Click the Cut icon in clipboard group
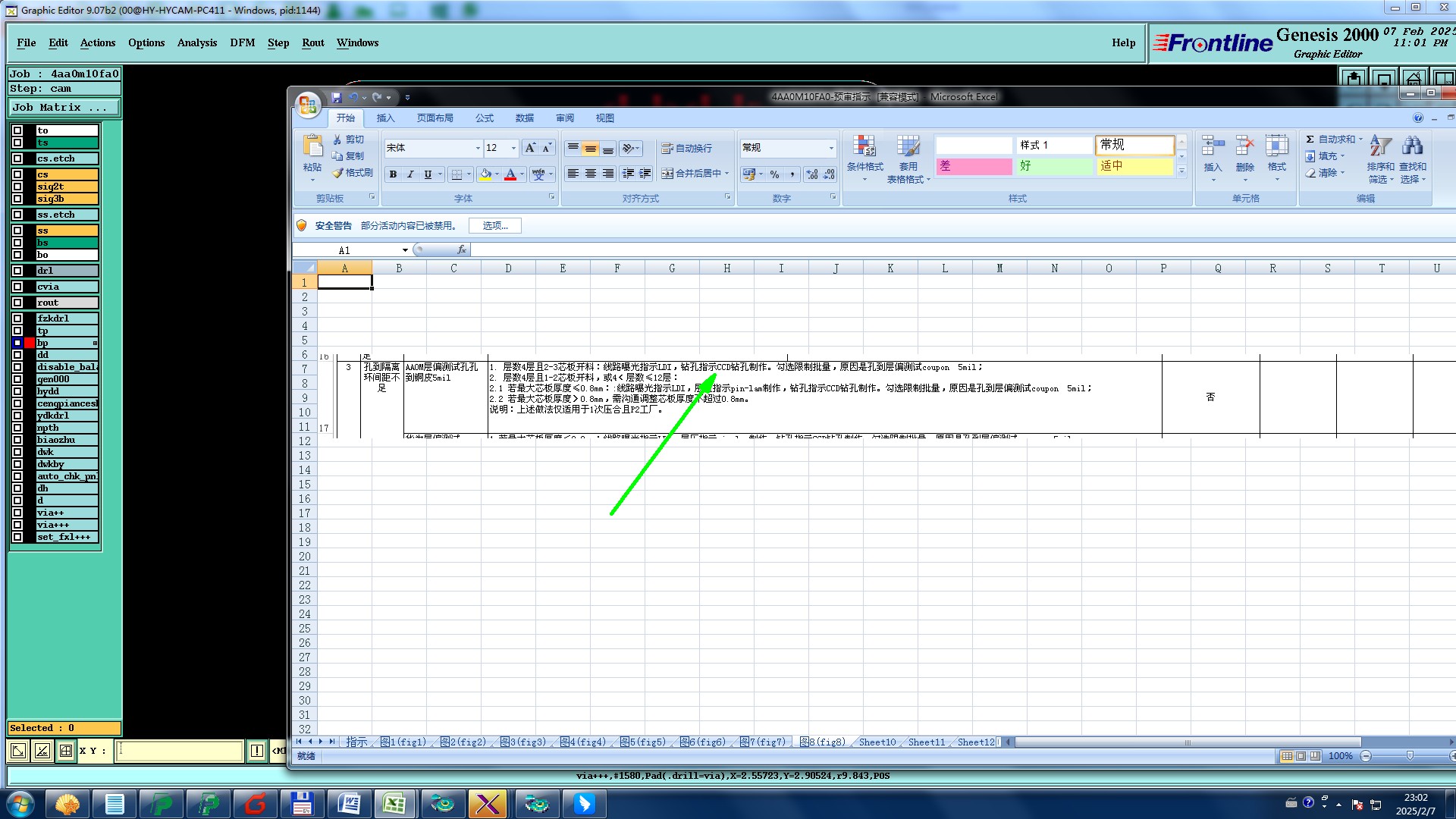This screenshot has height=819, width=1456. [337, 140]
